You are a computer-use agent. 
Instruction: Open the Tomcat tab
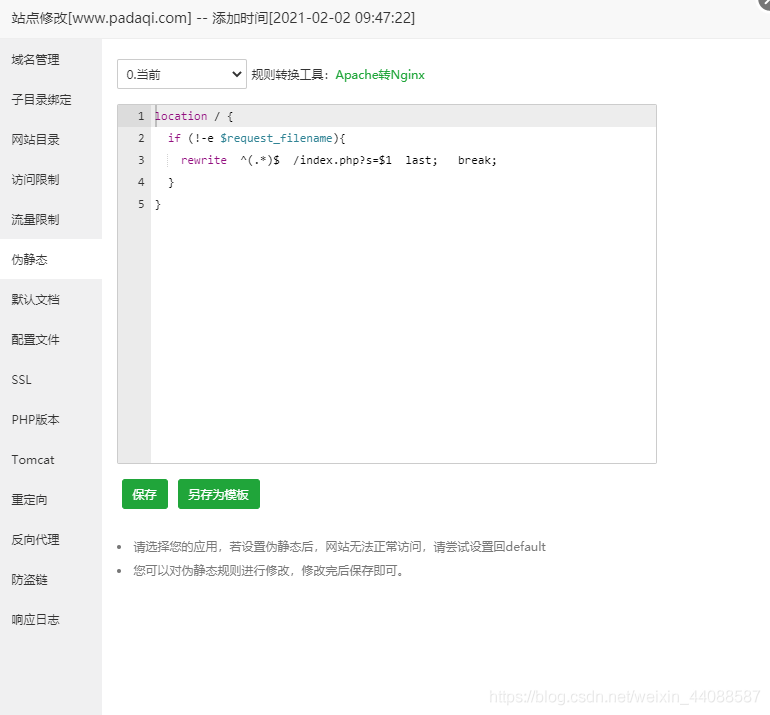tap(33, 460)
